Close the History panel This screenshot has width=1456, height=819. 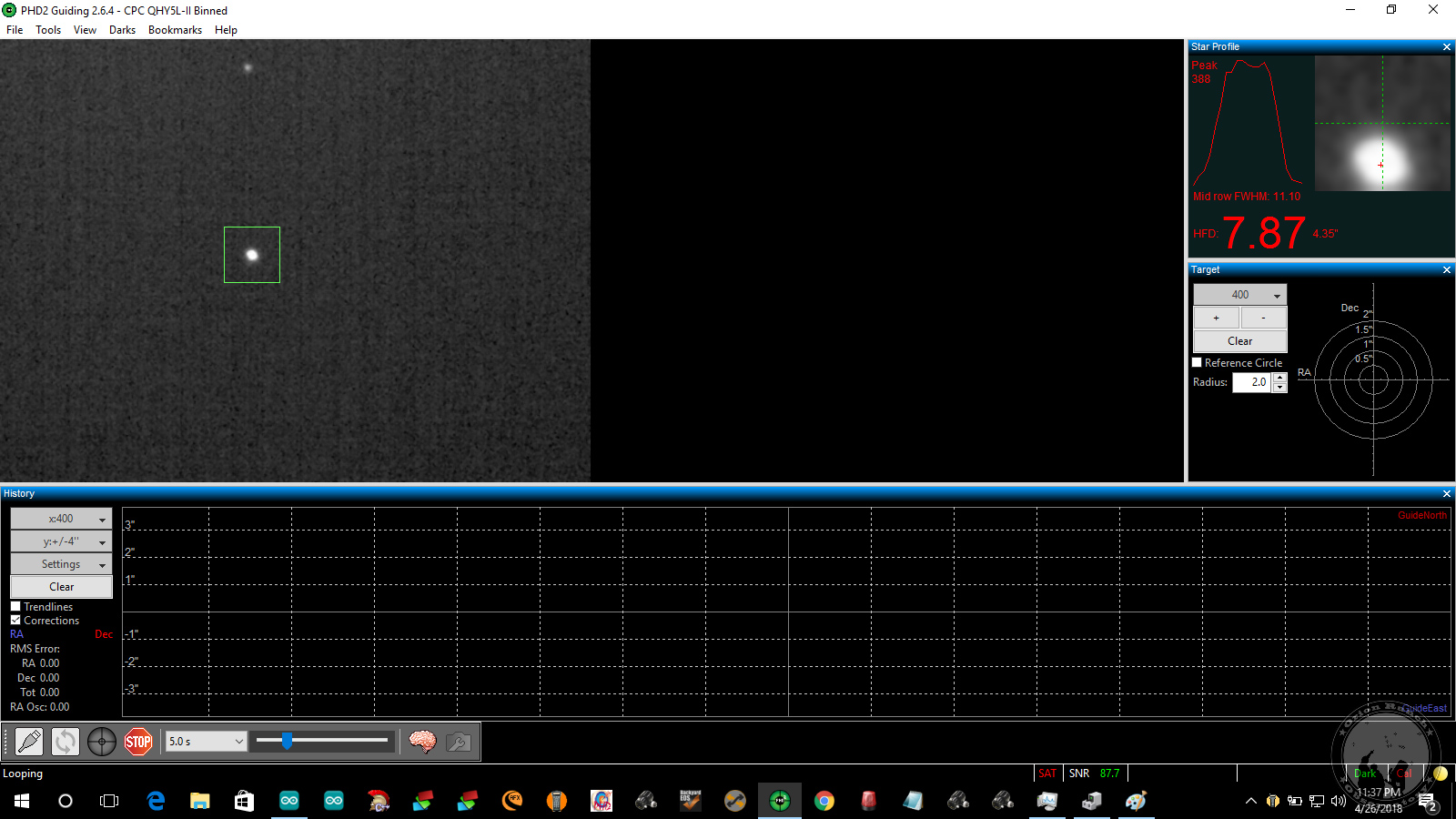pos(1447,493)
